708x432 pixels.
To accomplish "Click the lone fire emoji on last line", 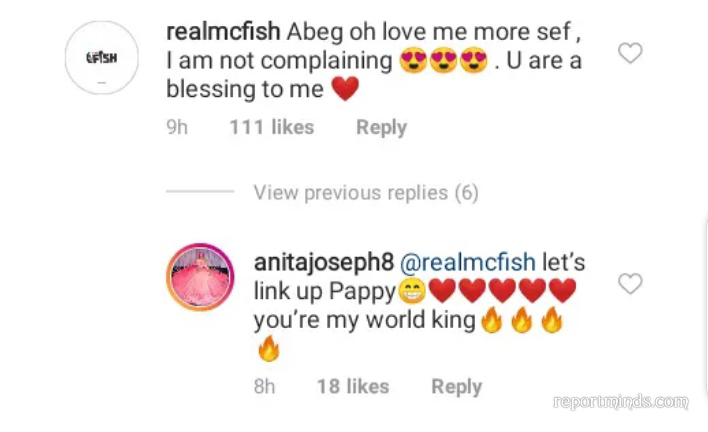I will 269,350.
